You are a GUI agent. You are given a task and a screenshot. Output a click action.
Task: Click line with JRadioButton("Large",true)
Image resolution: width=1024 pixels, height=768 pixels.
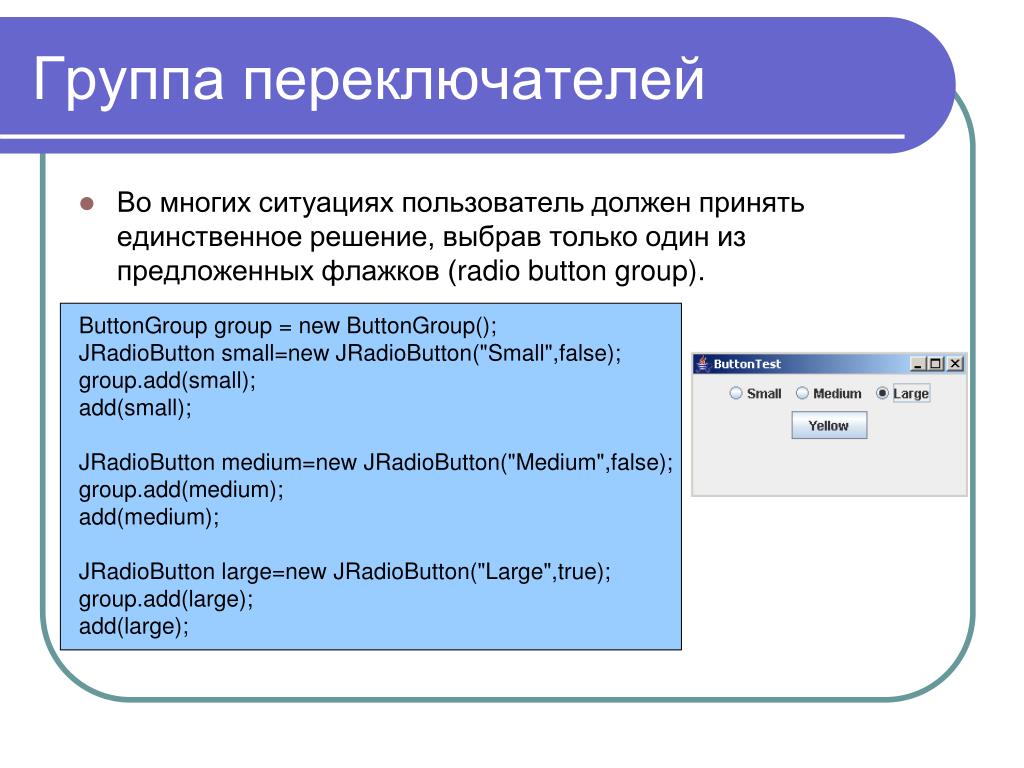pos(345,571)
